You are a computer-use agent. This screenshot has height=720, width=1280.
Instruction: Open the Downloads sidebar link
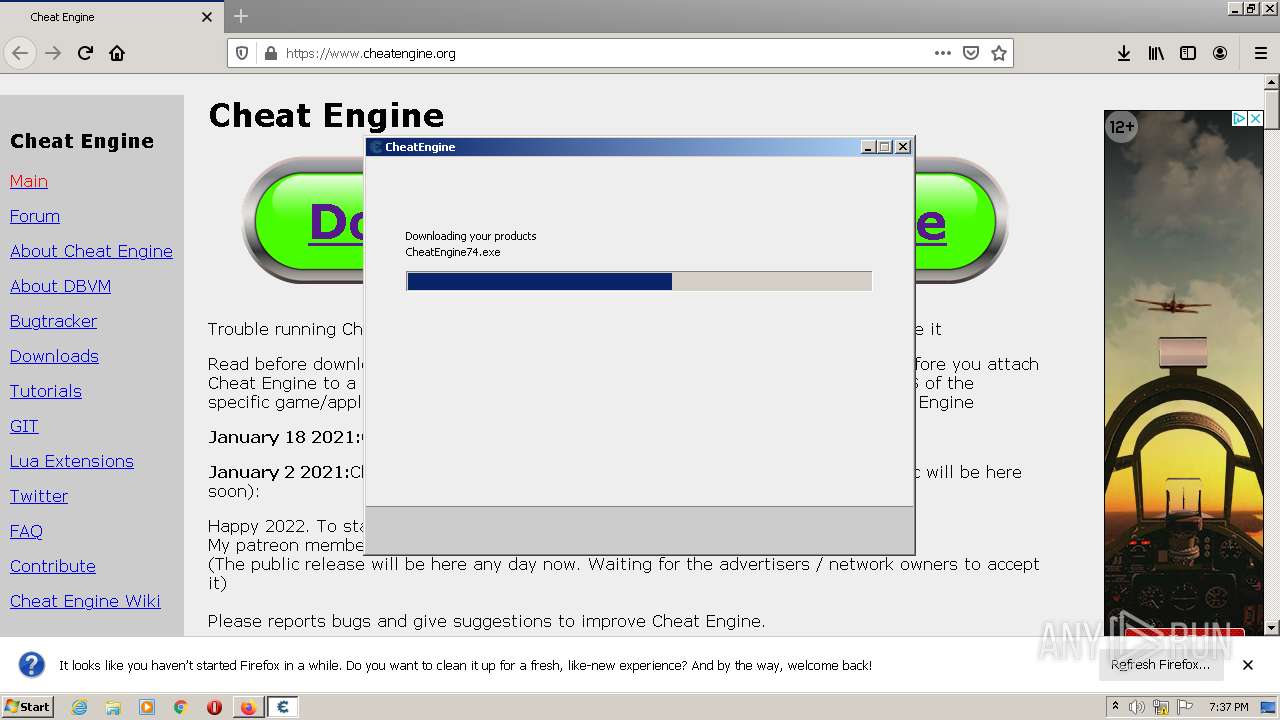pyautogui.click(x=54, y=356)
